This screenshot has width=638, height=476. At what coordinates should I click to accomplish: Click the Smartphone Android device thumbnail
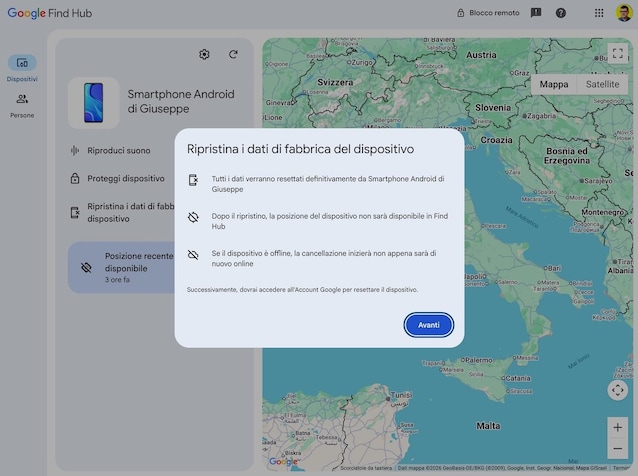pos(94,103)
